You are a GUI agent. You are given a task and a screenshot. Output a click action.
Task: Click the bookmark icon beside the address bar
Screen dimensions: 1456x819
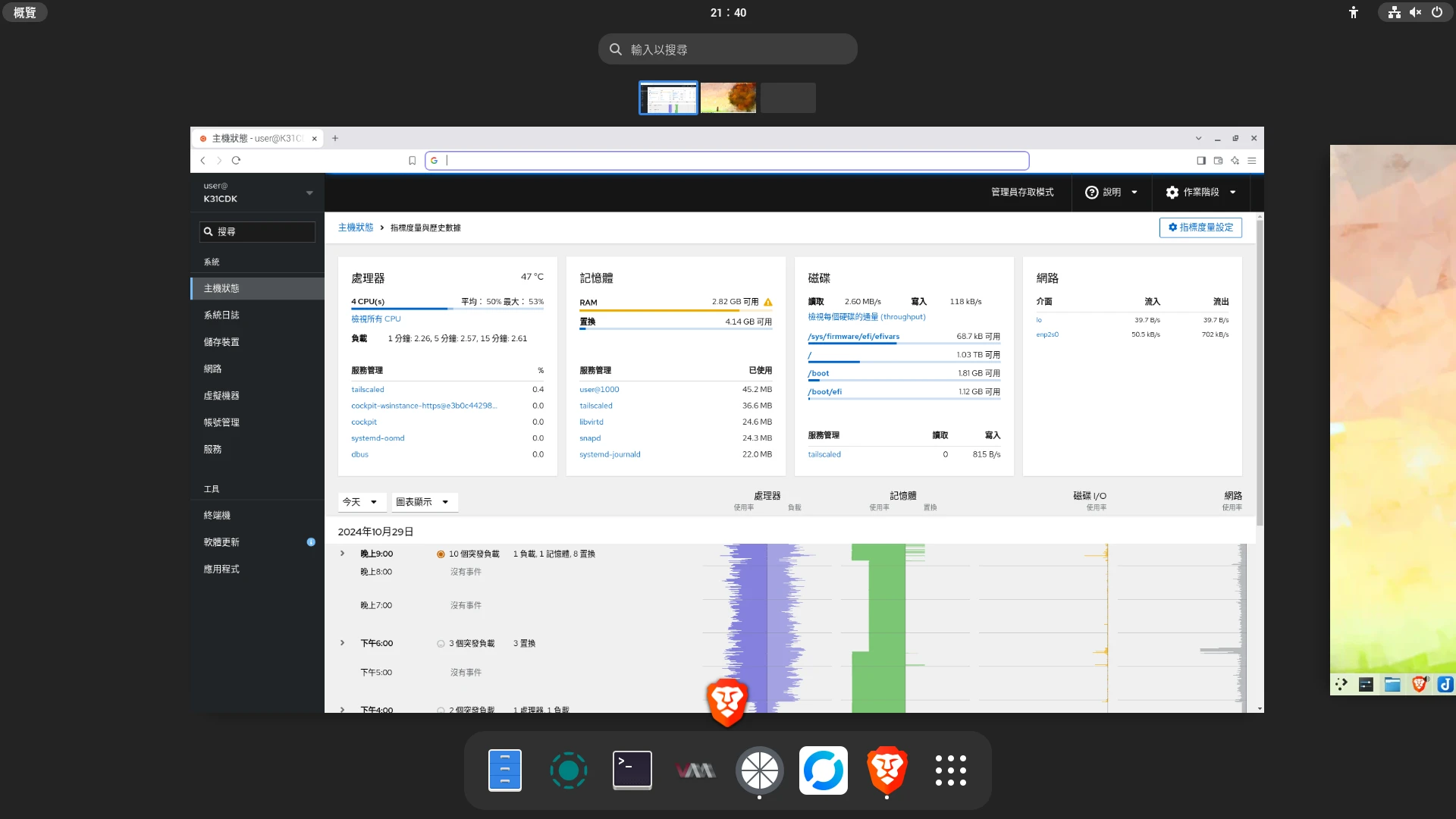tap(412, 160)
